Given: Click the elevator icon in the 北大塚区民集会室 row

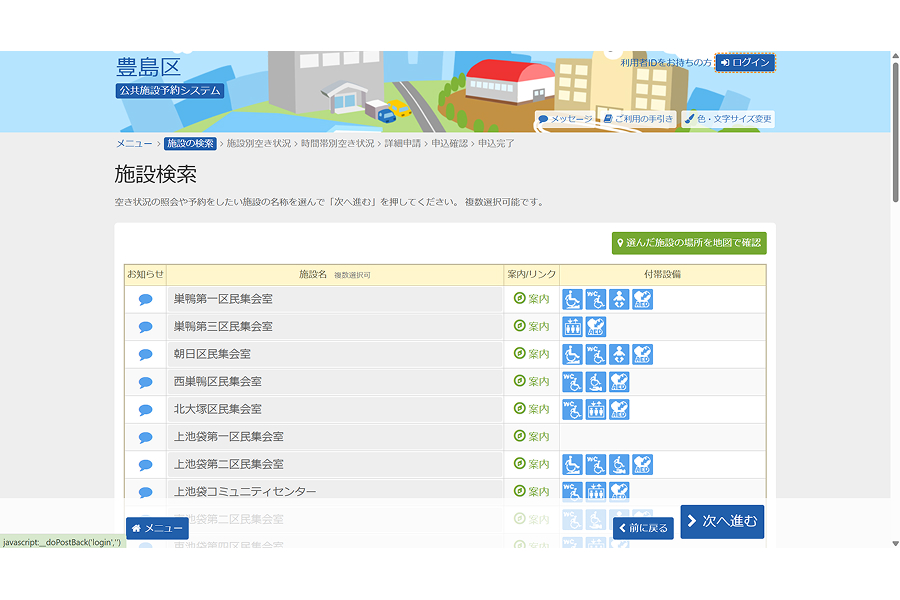Looking at the screenshot, I should [596, 409].
